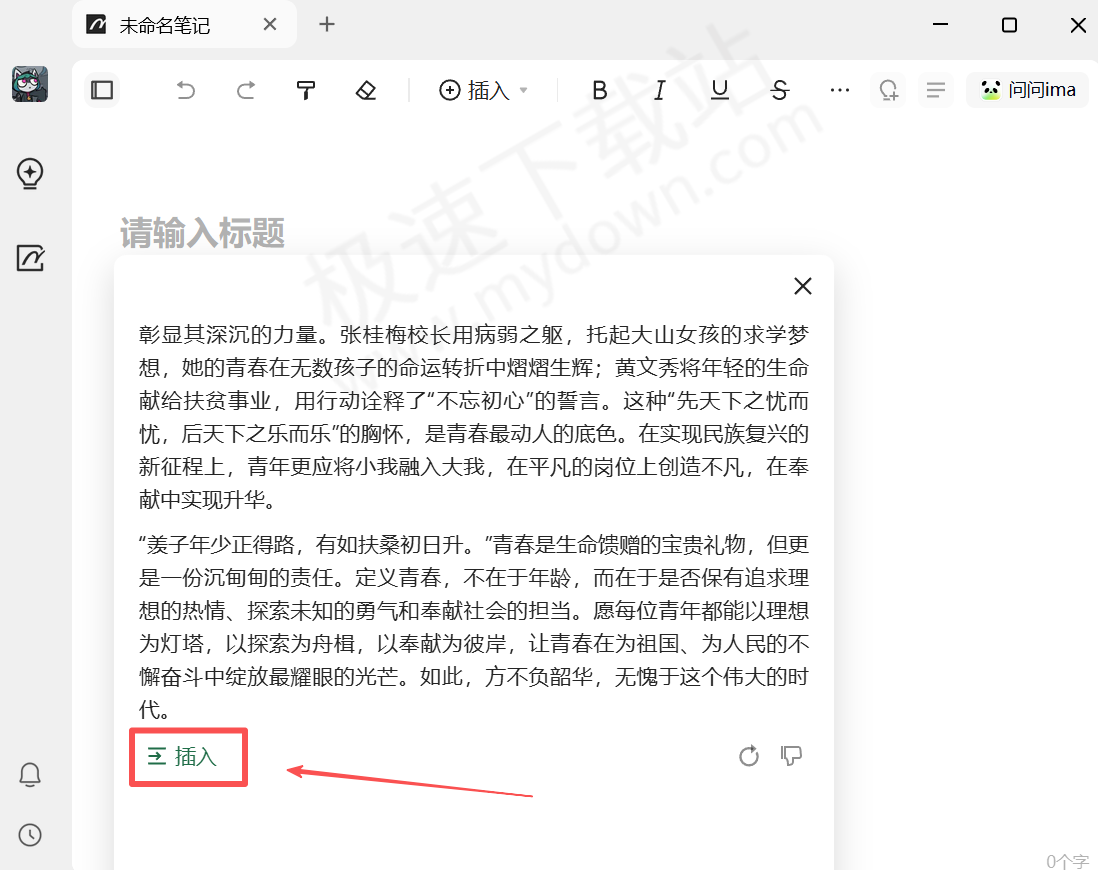Toggle the sidebar panel icon
Image resolution: width=1098 pixels, height=870 pixels.
[102, 91]
